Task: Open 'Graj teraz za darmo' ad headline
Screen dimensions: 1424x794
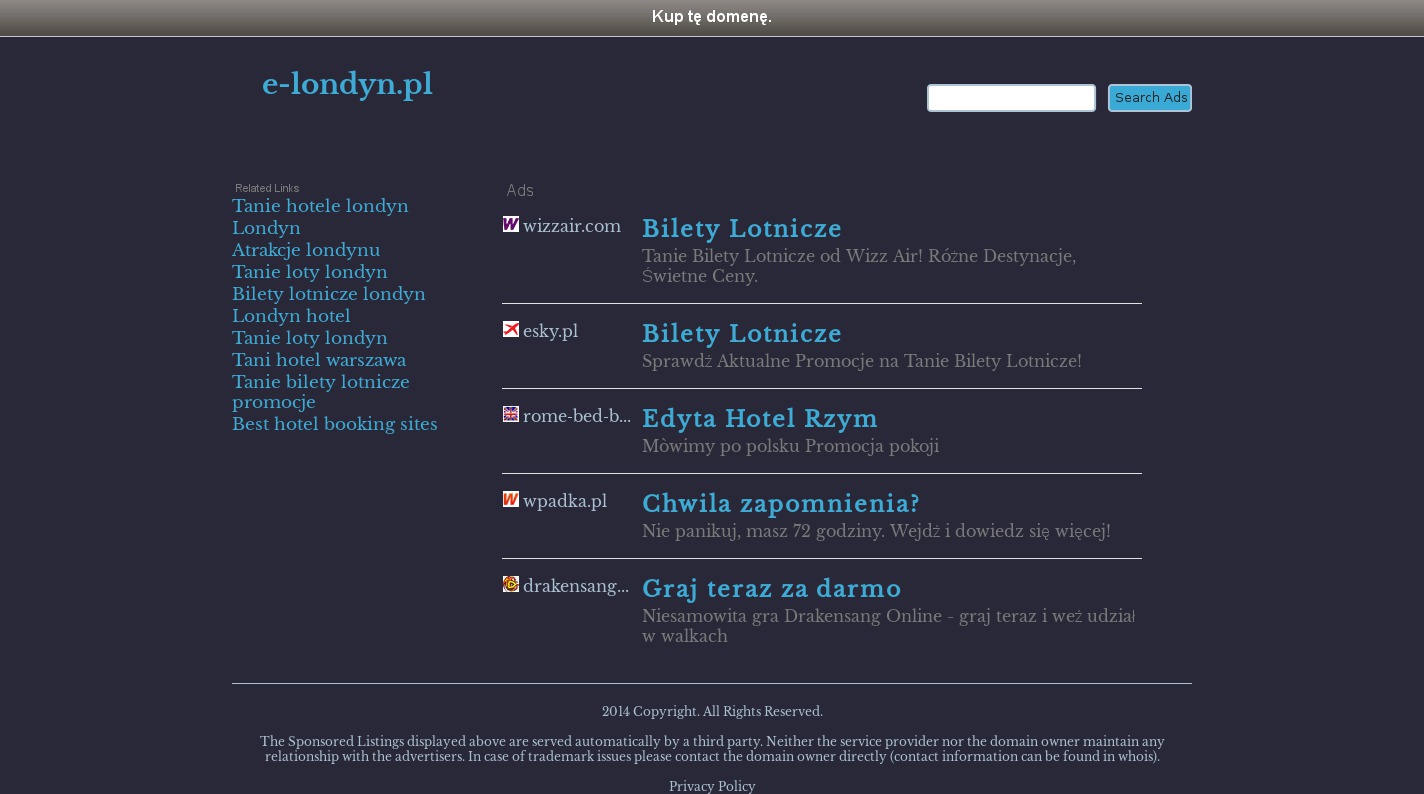Action: tap(771, 589)
